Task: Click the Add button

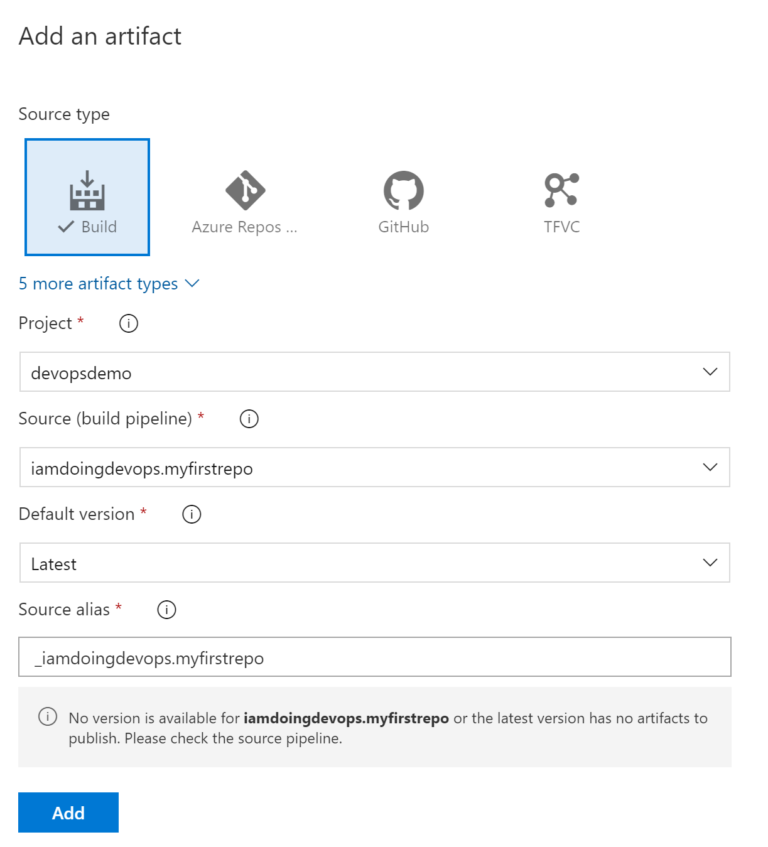Action: pos(68,812)
